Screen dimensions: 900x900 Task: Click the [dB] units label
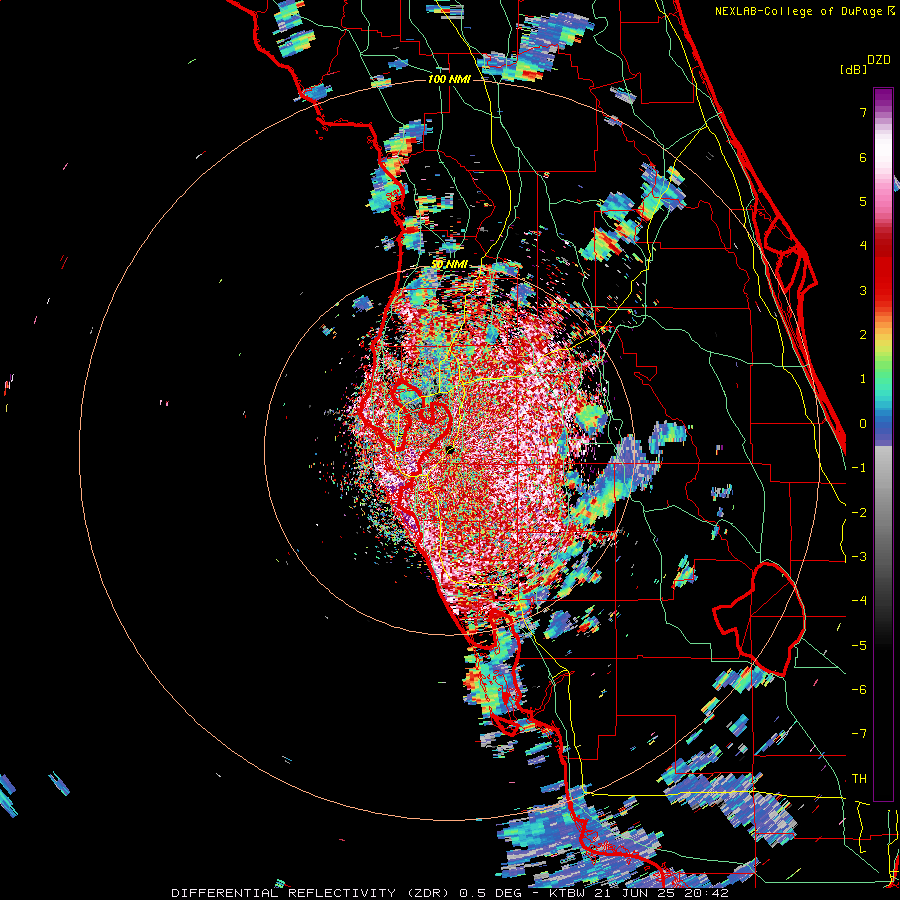pyautogui.click(x=853, y=69)
